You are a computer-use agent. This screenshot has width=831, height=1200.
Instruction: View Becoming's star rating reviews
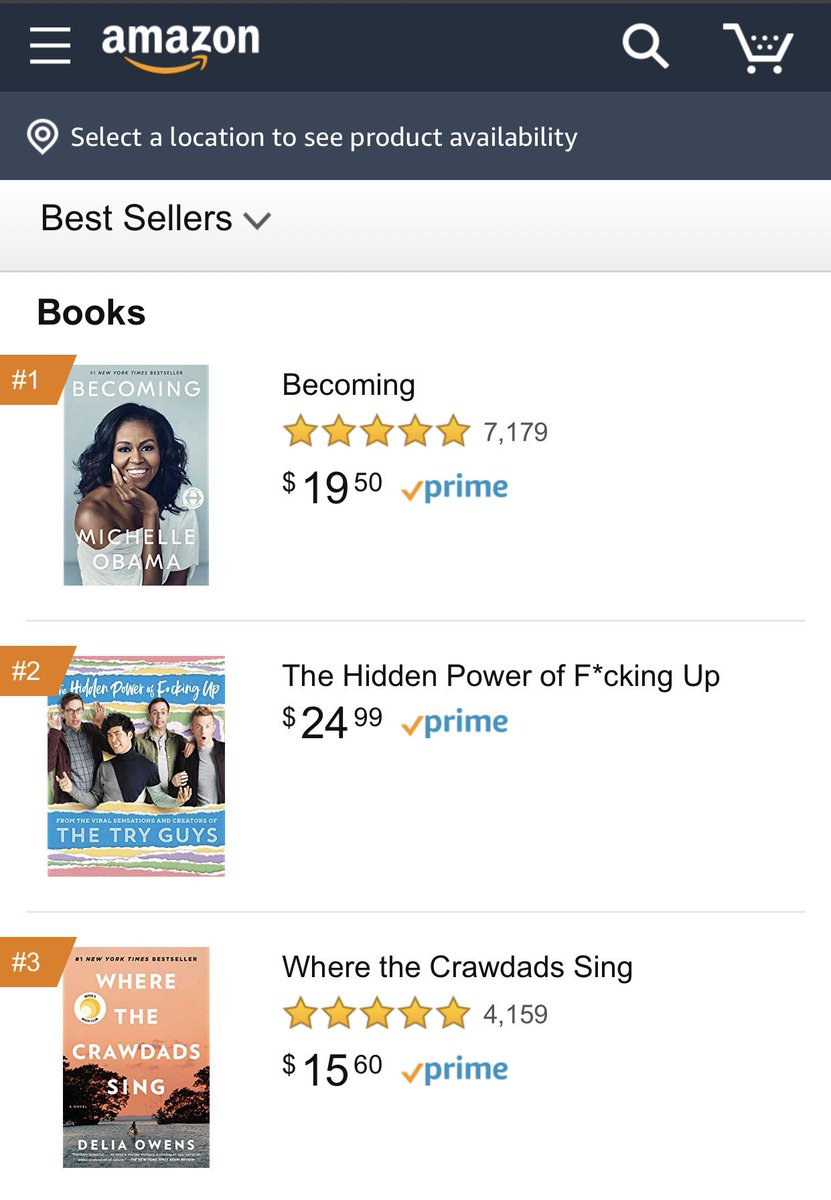[x=376, y=432]
